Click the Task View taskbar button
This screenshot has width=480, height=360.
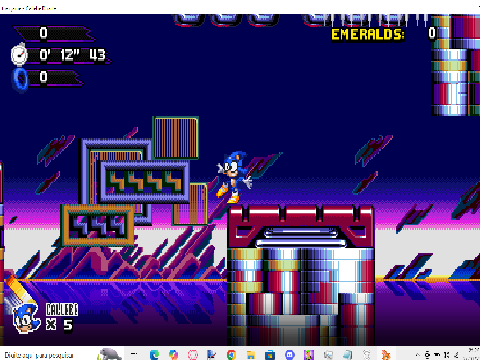point(134,354)
